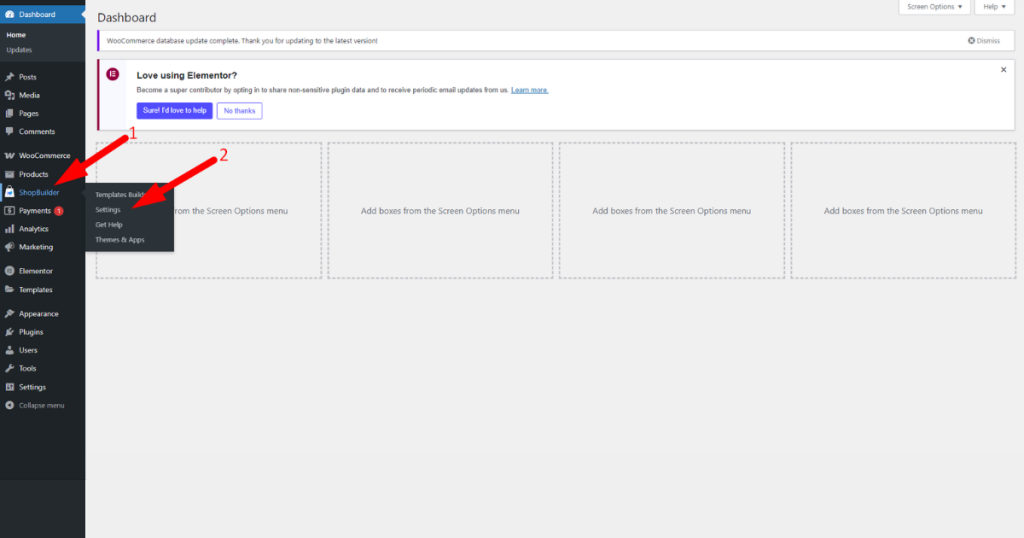Open Settings in ShopBuilder submenu
Image resolution: width=1024 pixels, height=538 pixels.
pyautogui.click(x=108, y=210)
